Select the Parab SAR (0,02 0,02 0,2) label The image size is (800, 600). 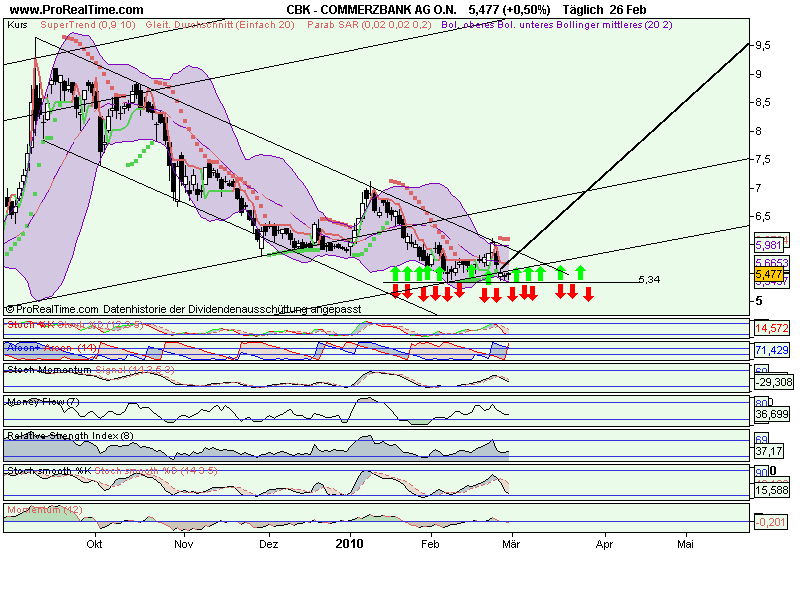(x=369, y=24)
